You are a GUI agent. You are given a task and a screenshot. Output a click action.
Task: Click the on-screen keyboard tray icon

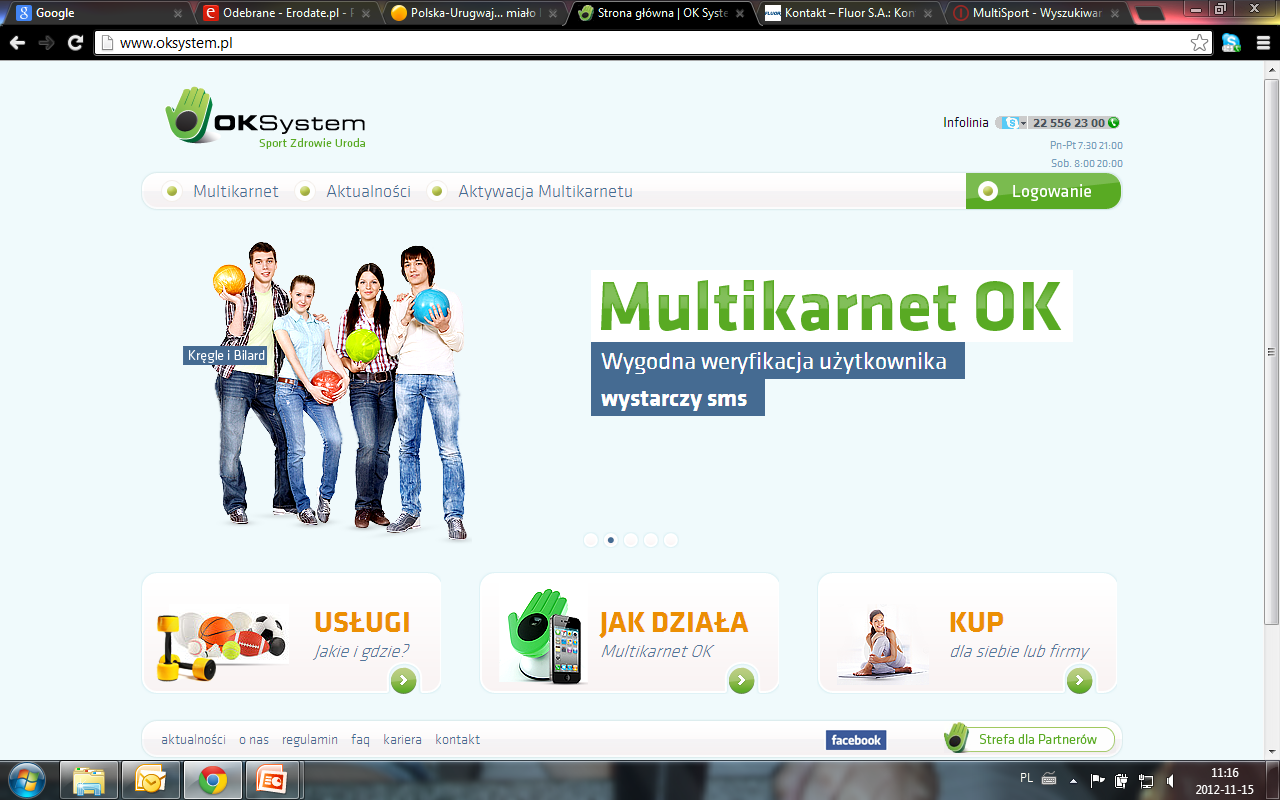1049,779
